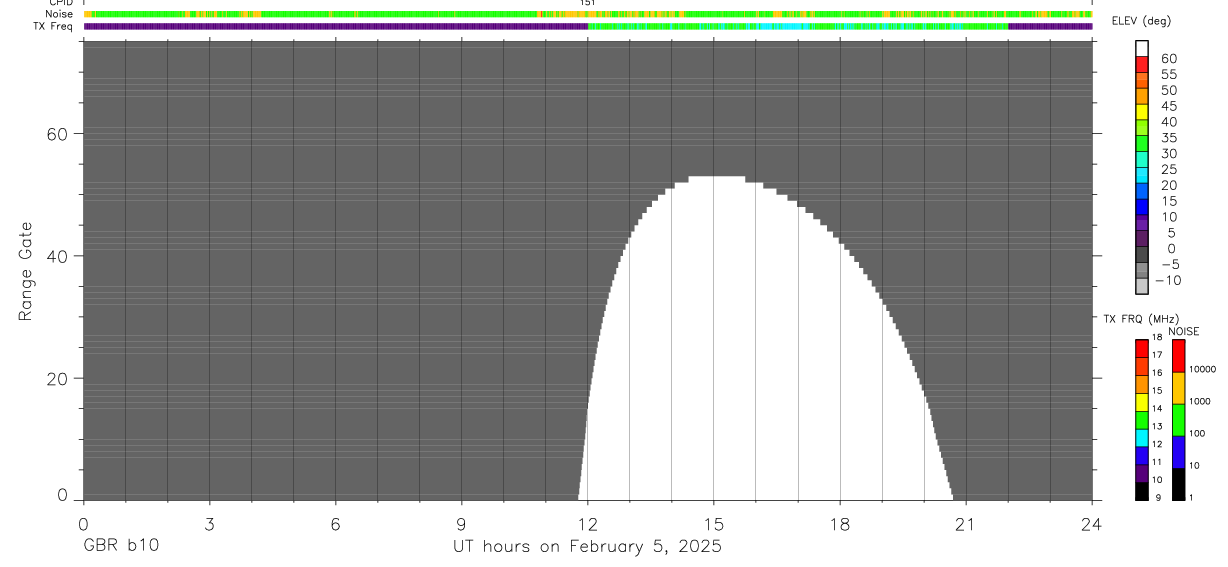The height and width of the screenshot is (567, 1228).
Task: Pick dark gray ELEV swatch between 0 and -5
Action: pyautogui.click(x=1142, y=255)
